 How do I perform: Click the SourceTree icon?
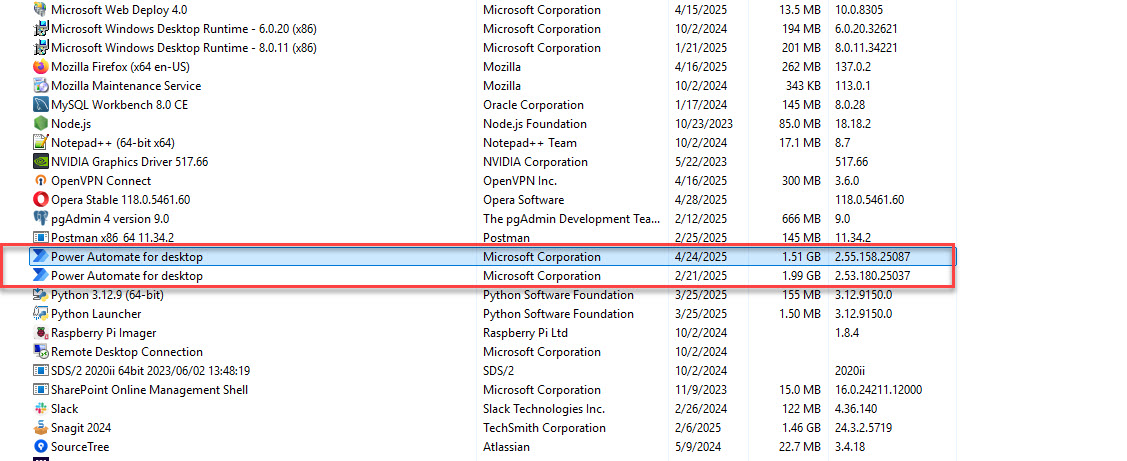point(40,447)
